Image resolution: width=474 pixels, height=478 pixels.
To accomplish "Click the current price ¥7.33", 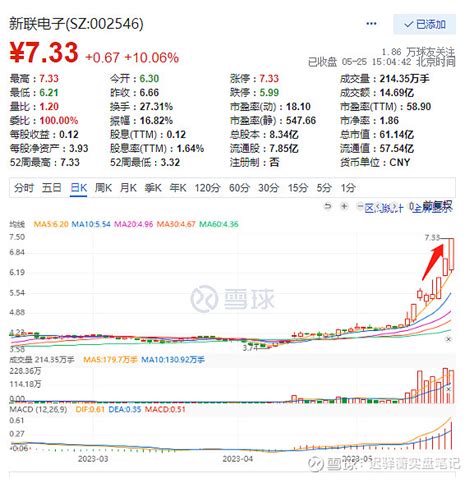I will [44, 52].
